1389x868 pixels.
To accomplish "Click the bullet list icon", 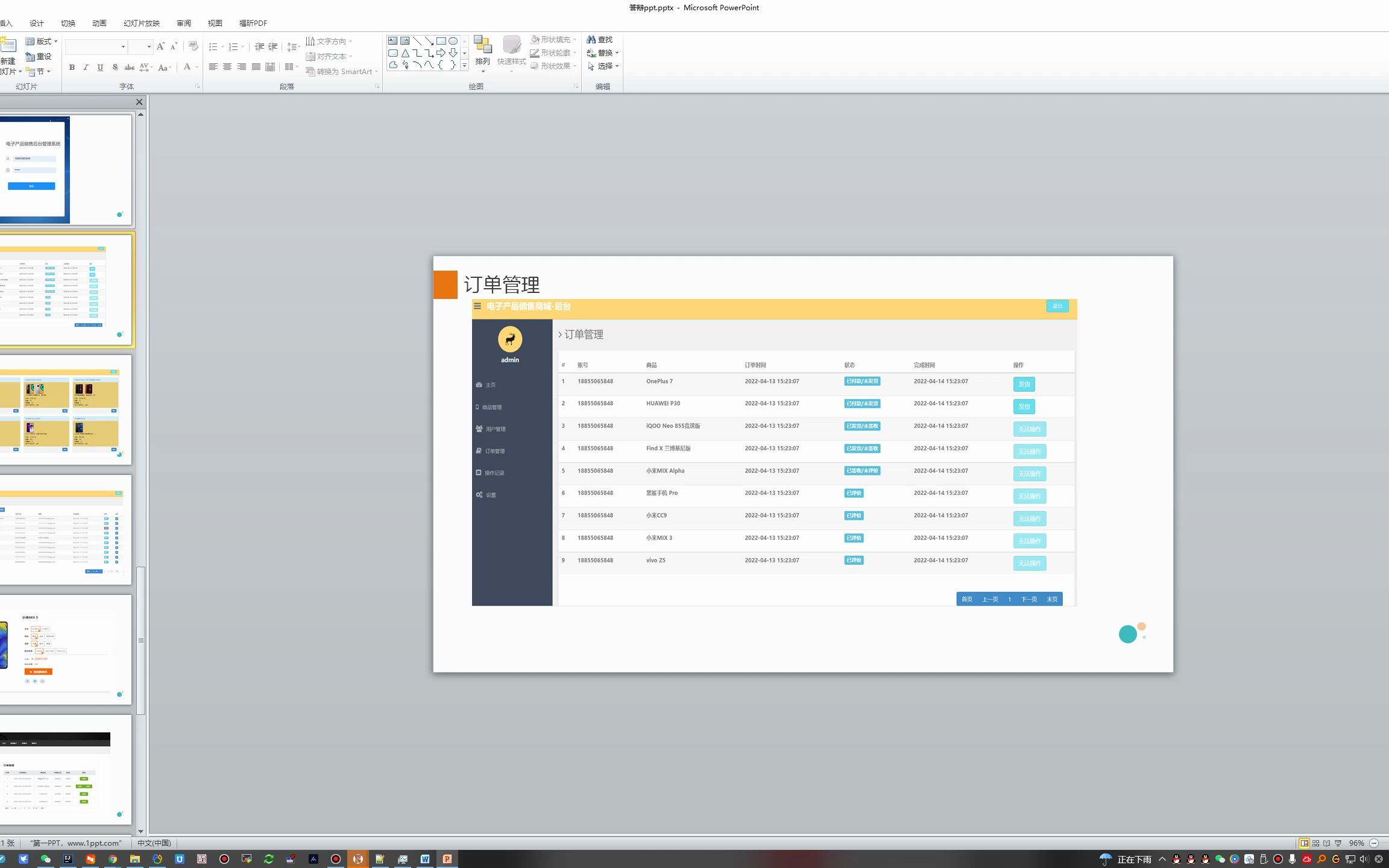I will click(x=213, y=46).
